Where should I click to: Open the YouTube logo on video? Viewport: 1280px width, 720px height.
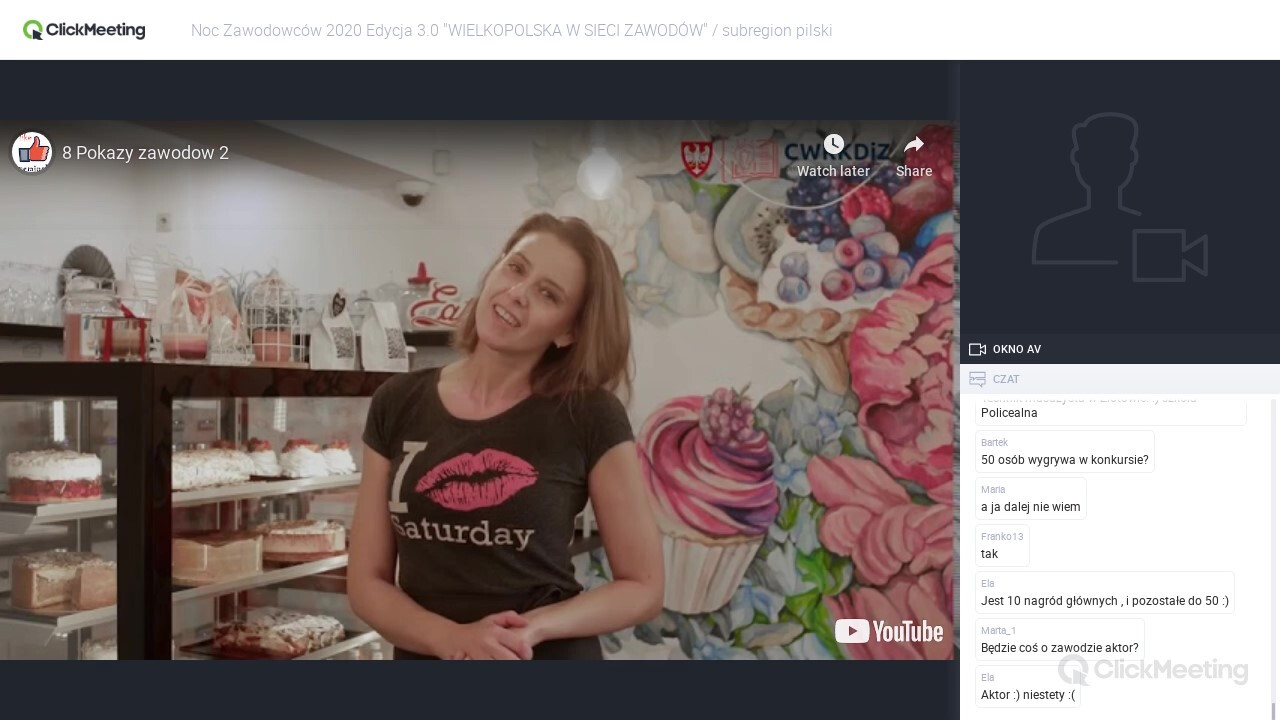click(889, 631)
